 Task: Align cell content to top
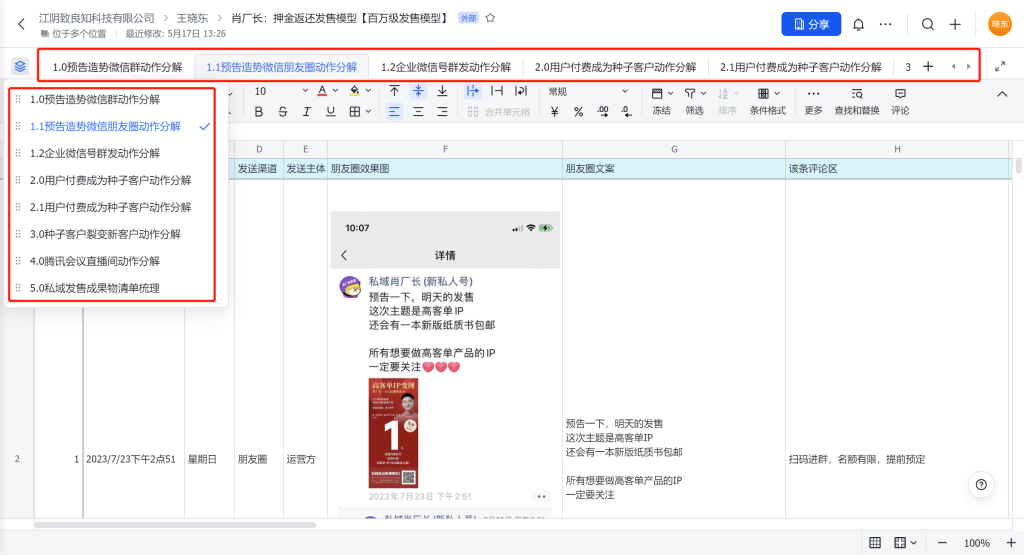394,91
